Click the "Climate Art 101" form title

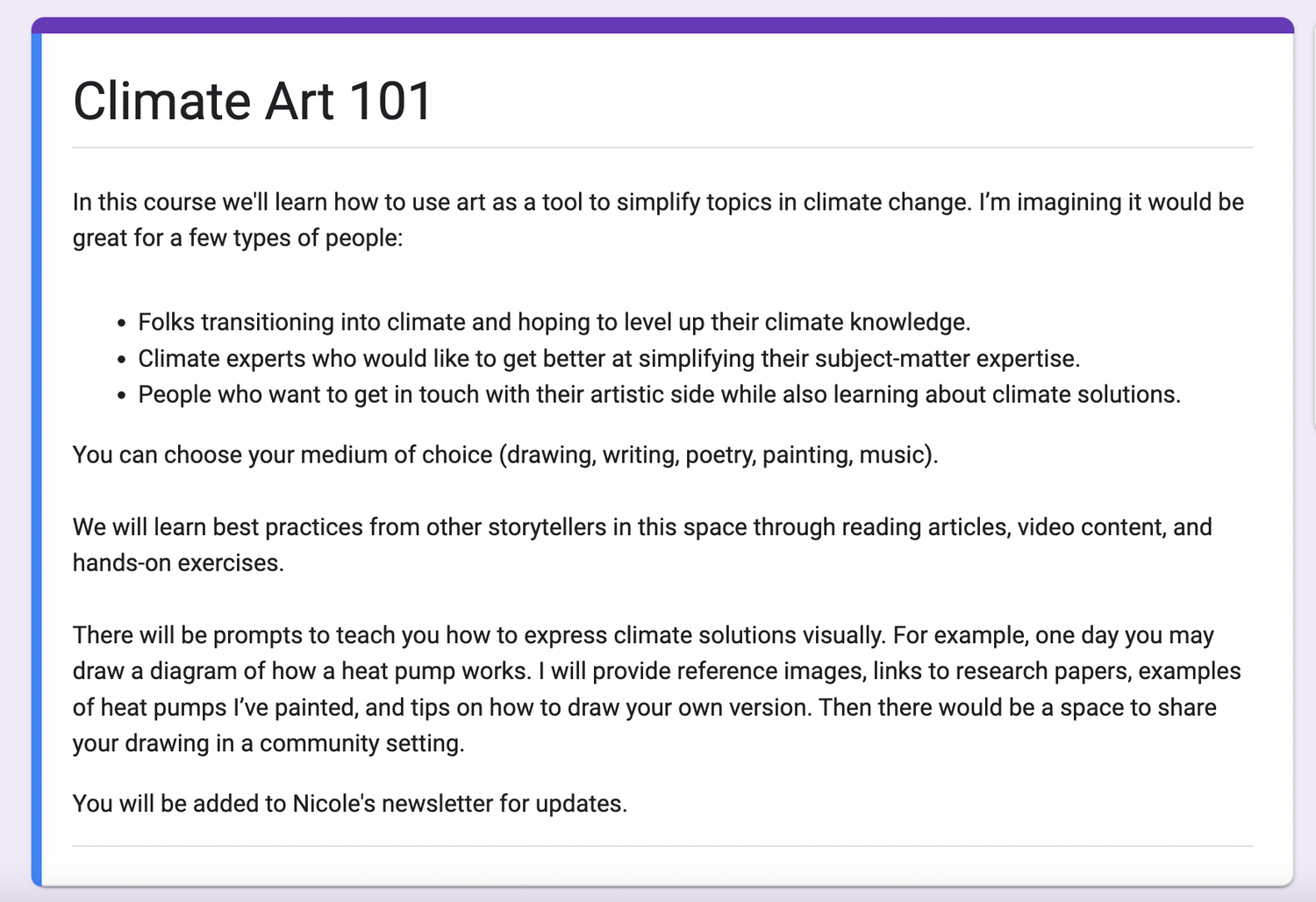tap(253, 101)
